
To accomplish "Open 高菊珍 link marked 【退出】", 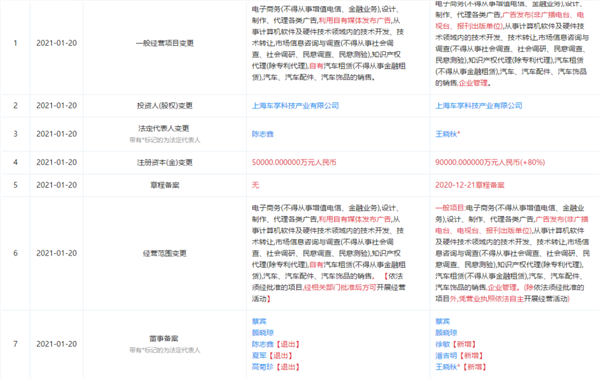I will (262, 367).
